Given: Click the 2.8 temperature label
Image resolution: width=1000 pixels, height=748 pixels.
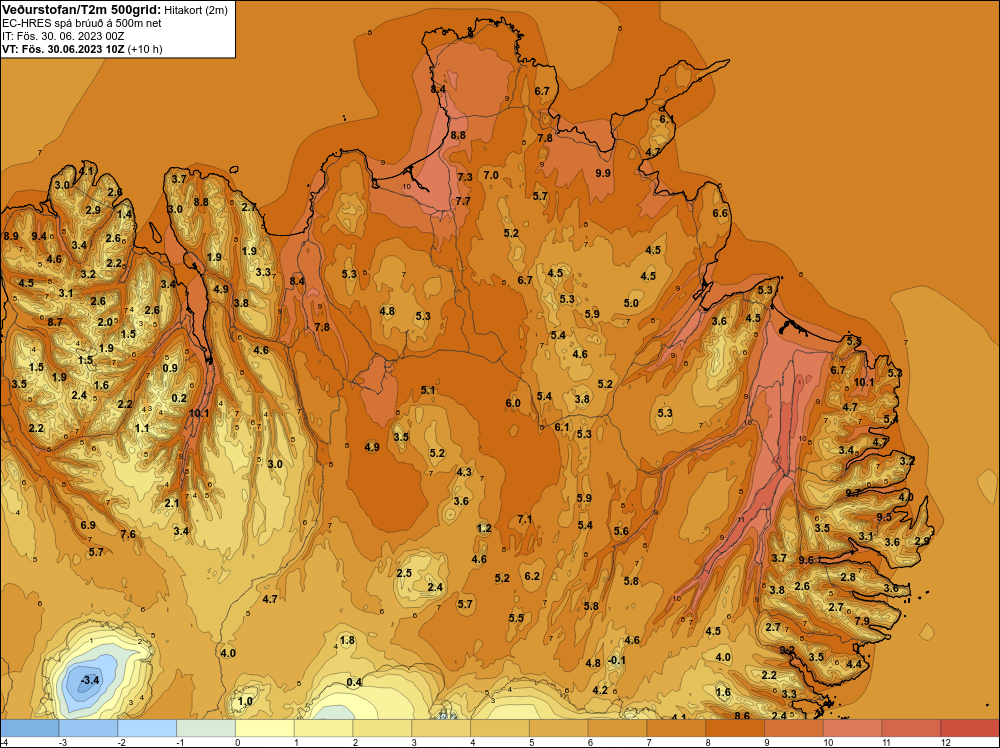Looking at the screenshot, I should [848, 577].
